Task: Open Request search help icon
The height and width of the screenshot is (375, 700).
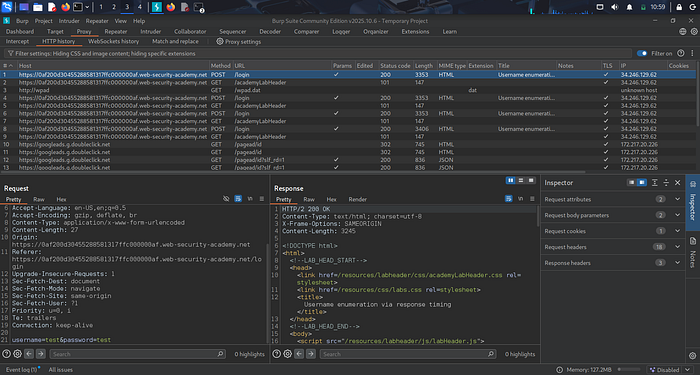Action: (6, 354)
